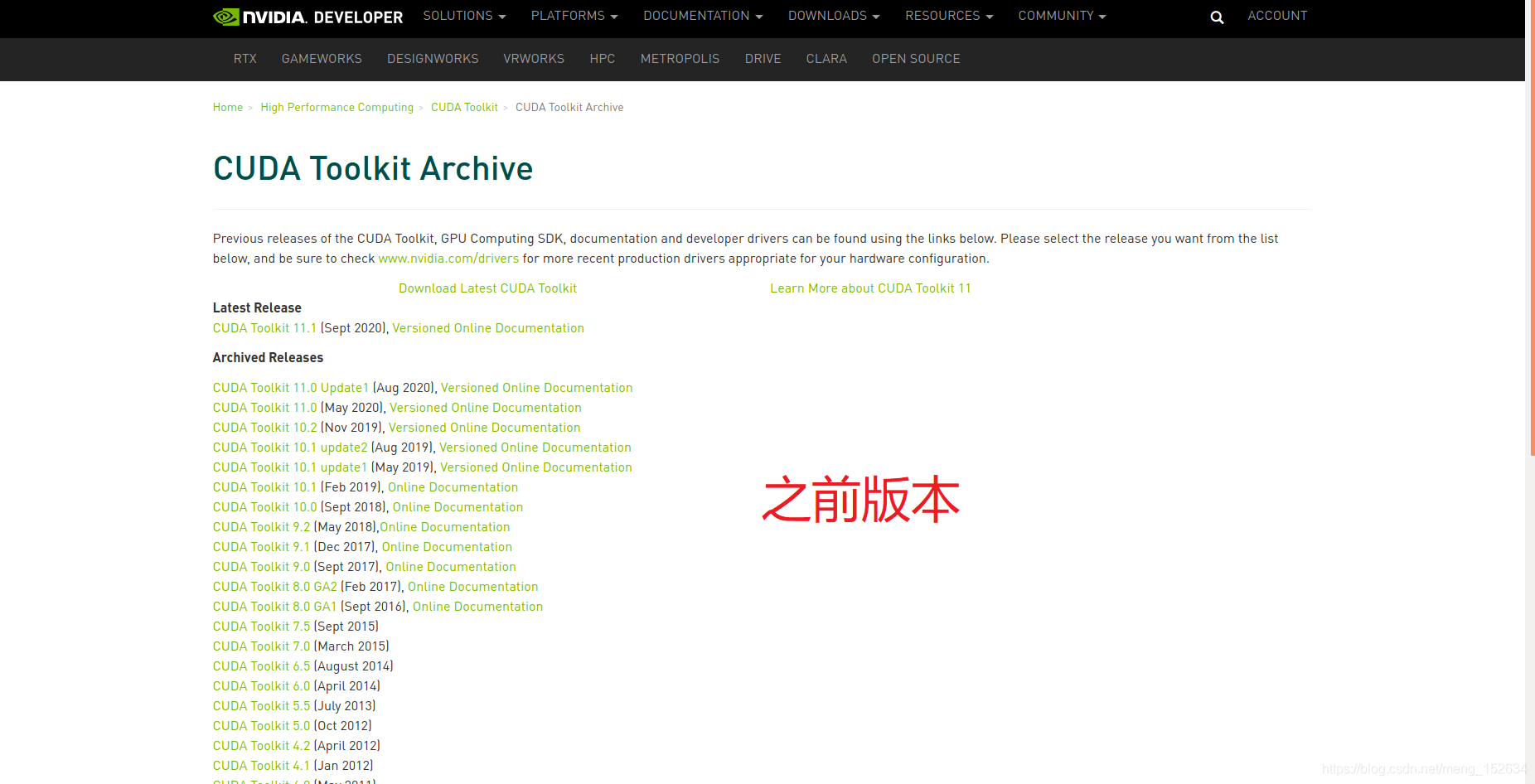The height and width of the screenshot is (784, 1535).
Task: Open Online Documentation for CUDA 10.1 Feb 2019
Action: pyautogui.click(x=453, y=487)
